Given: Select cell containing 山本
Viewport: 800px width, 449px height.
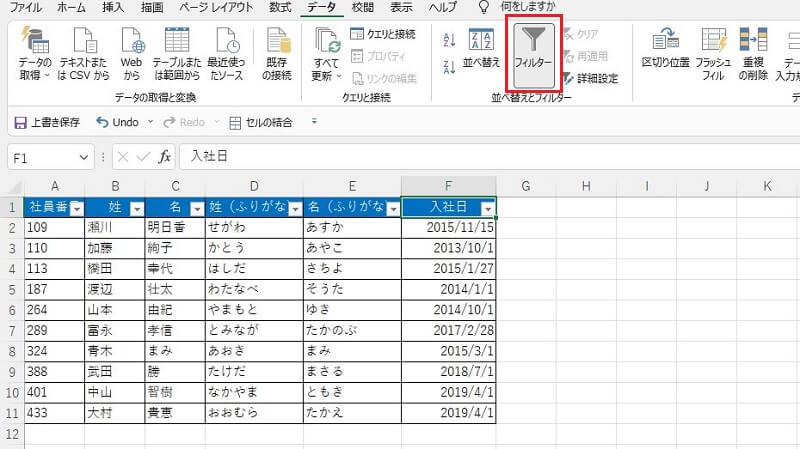Looking at the screenshot, I should click(x=114, y=310).
